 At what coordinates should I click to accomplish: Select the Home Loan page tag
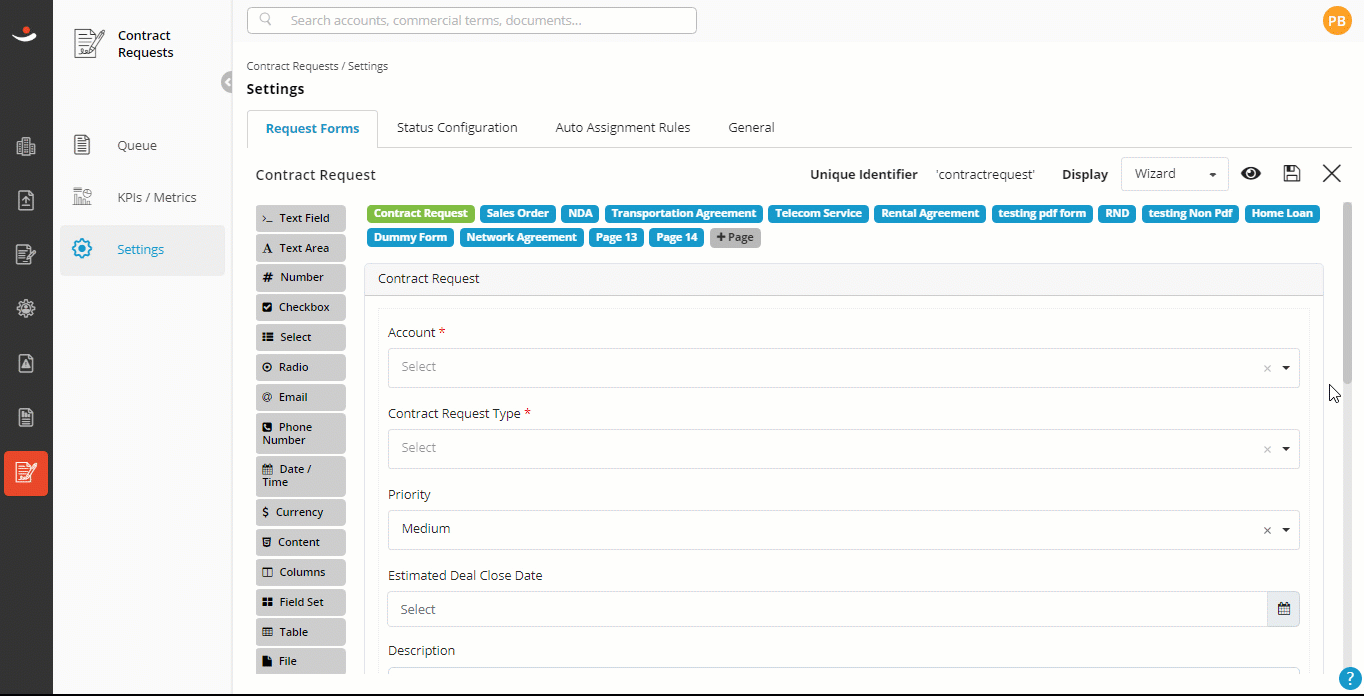click(x=1283, y=214)
